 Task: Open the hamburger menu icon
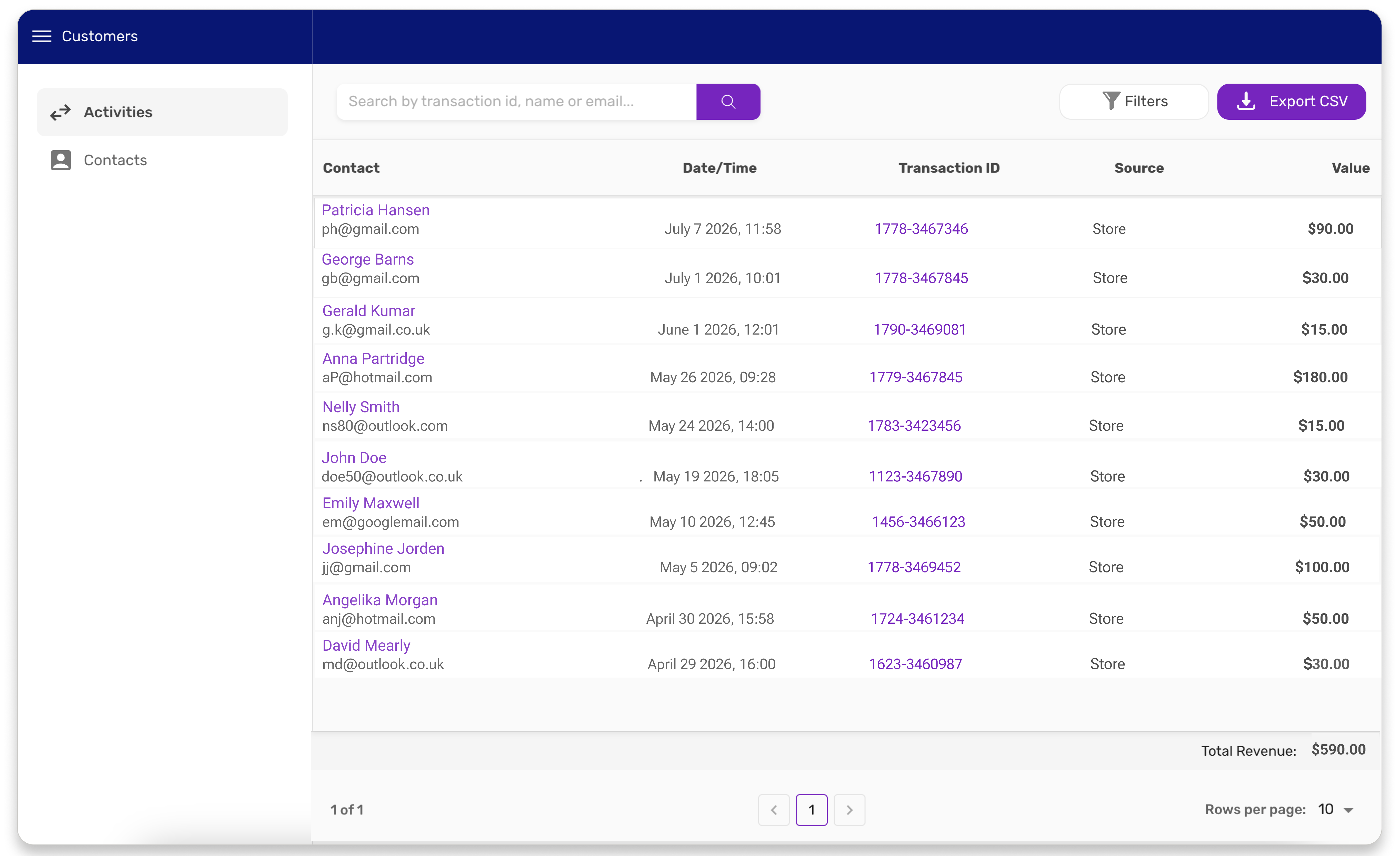point(42,36)
